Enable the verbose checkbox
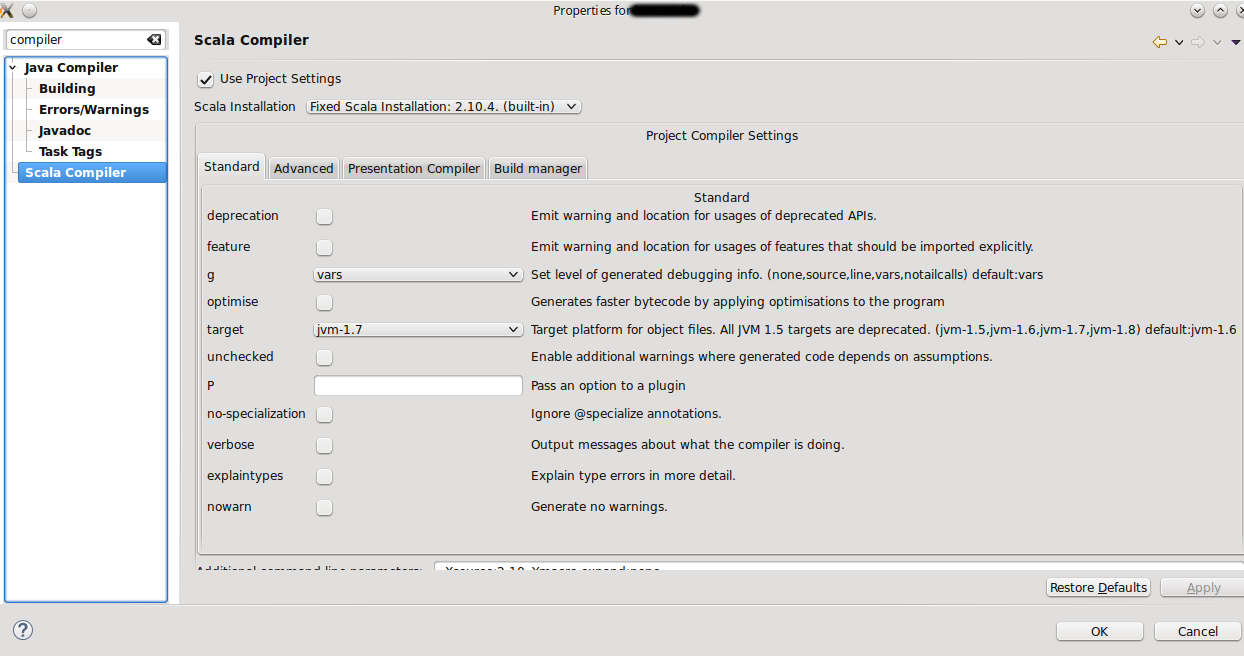Viewport: 1244px width, 656px height. coord(324,445)
